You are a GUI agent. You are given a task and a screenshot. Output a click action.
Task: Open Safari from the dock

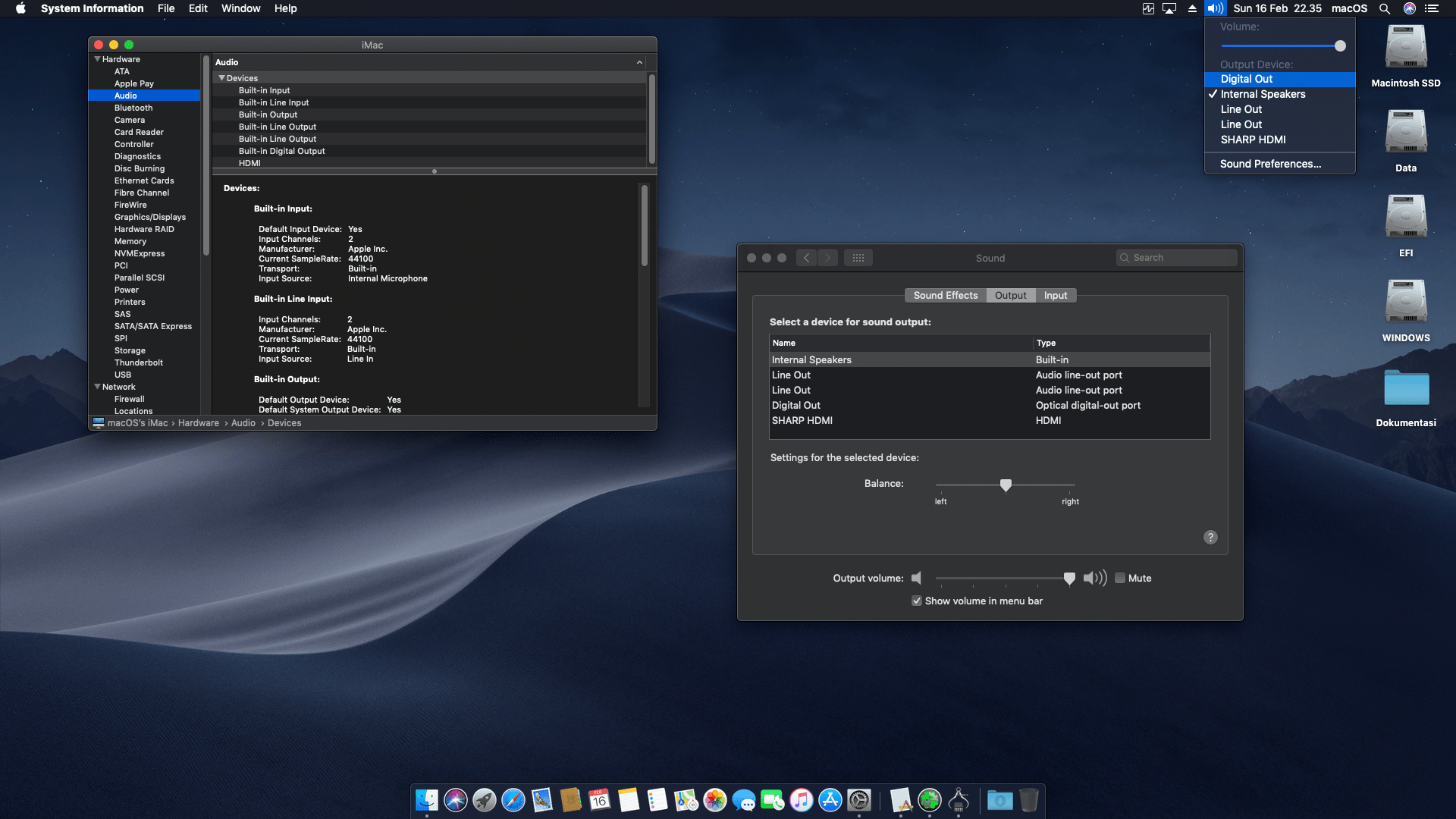(513, 800)
